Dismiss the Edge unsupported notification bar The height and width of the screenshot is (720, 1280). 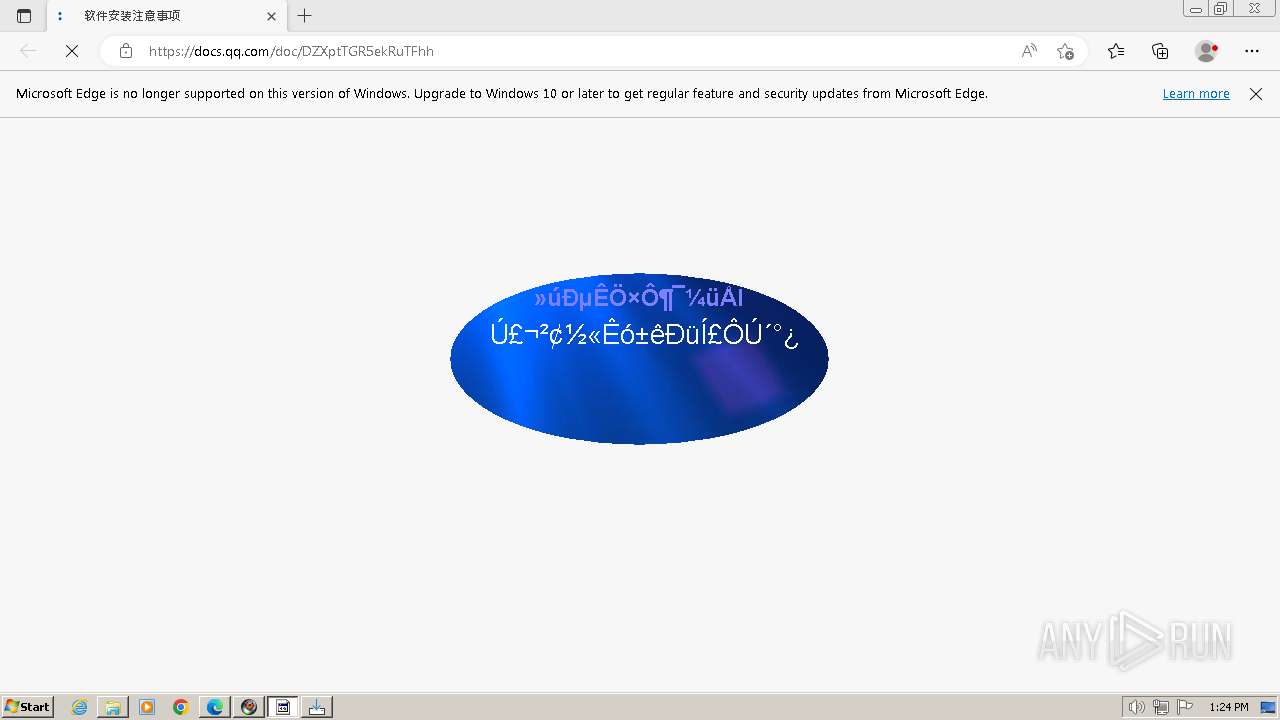(1256, 94)
